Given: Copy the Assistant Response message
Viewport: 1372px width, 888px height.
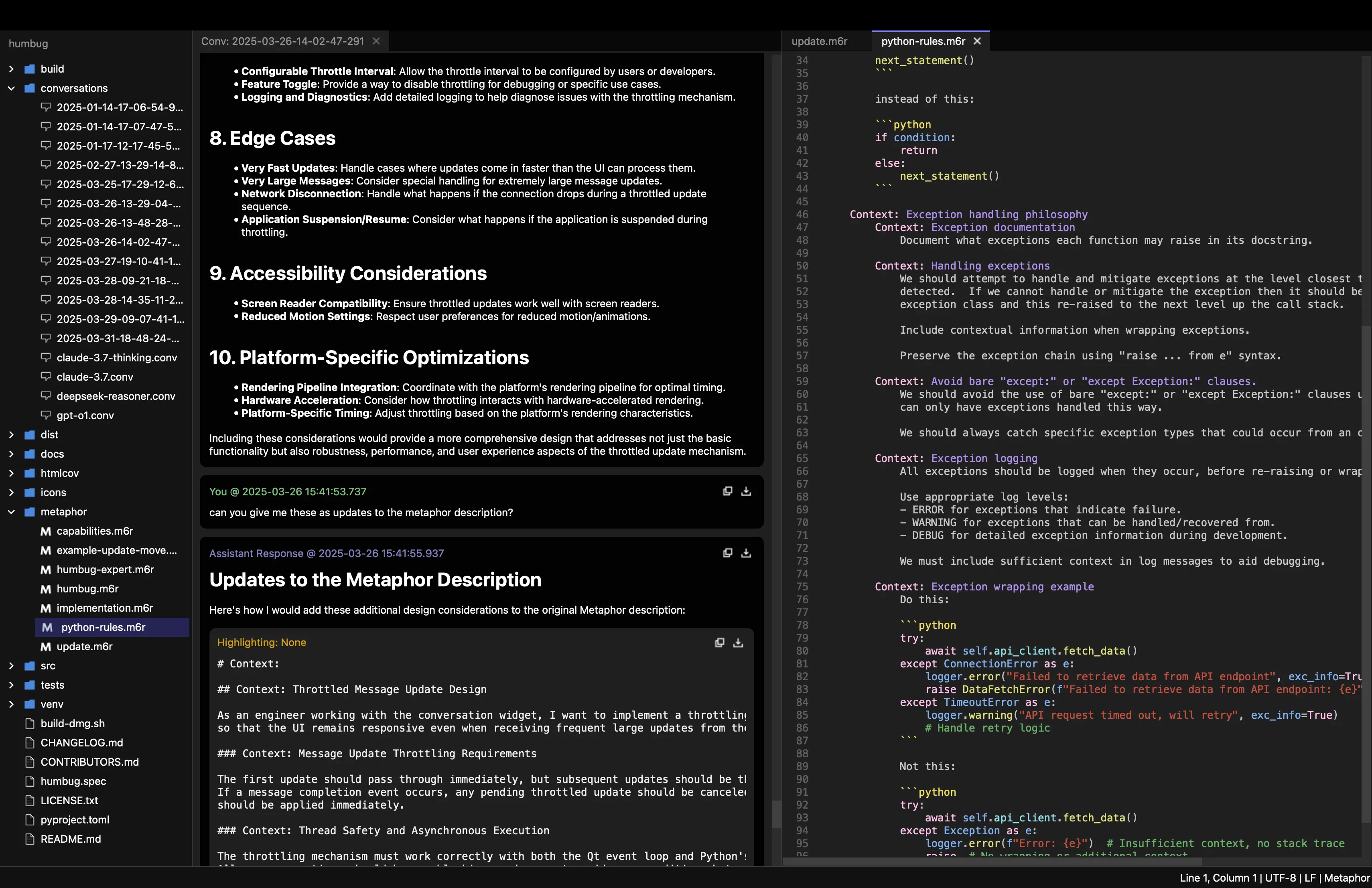Looking at the screenshot, I should click(727, 553).
